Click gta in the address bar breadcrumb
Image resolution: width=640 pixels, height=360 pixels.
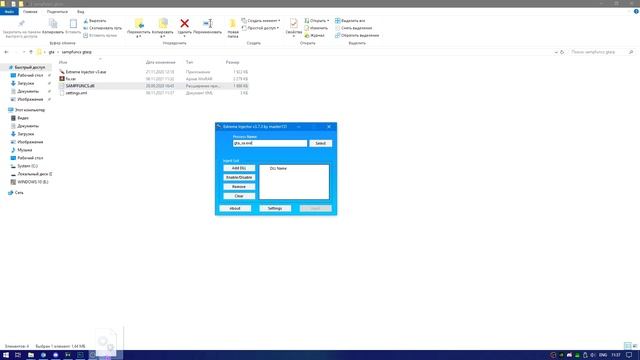pyautogui.click(x=51, y=52)
